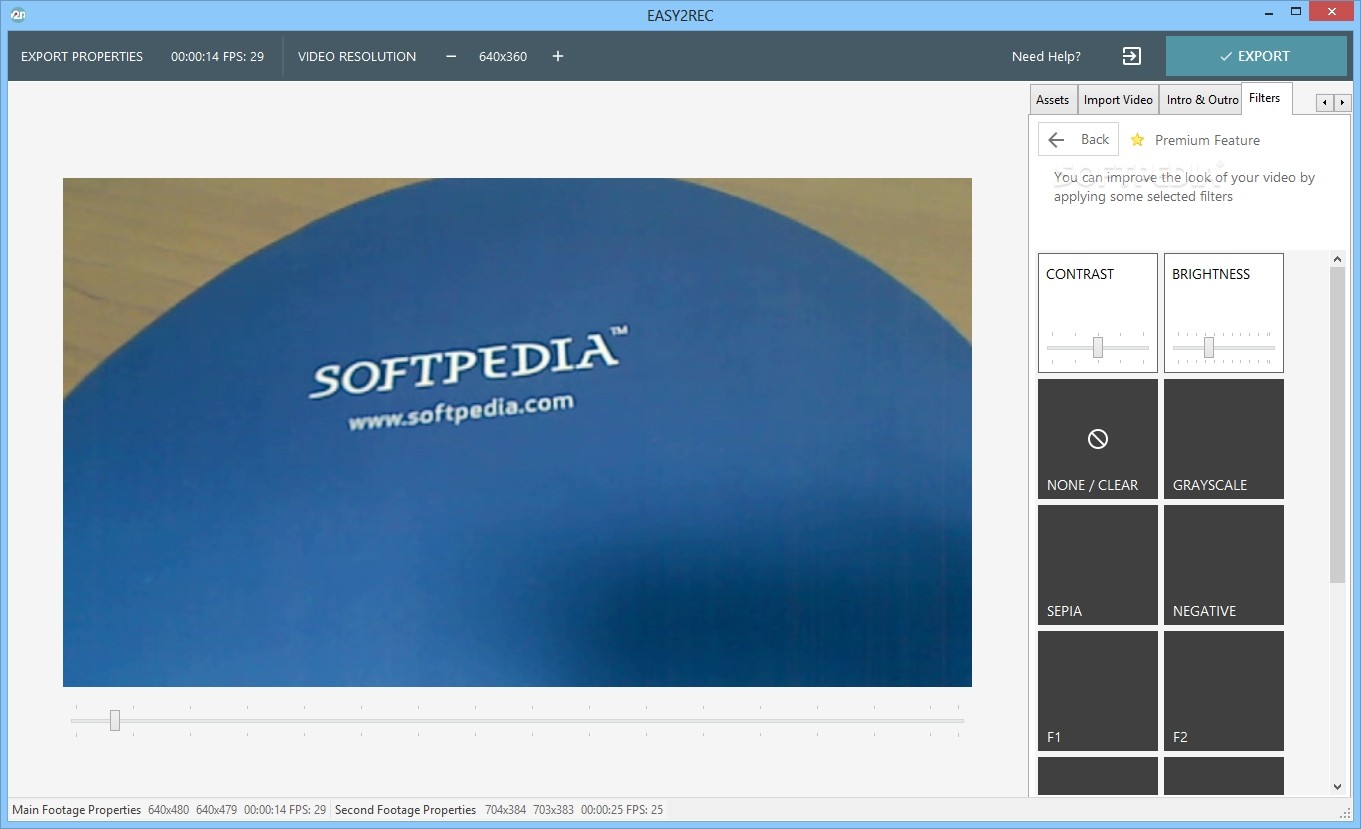The image size is (1361, 829).
Task: Apply the F2 filter tile
Action: click(1224, 691)
